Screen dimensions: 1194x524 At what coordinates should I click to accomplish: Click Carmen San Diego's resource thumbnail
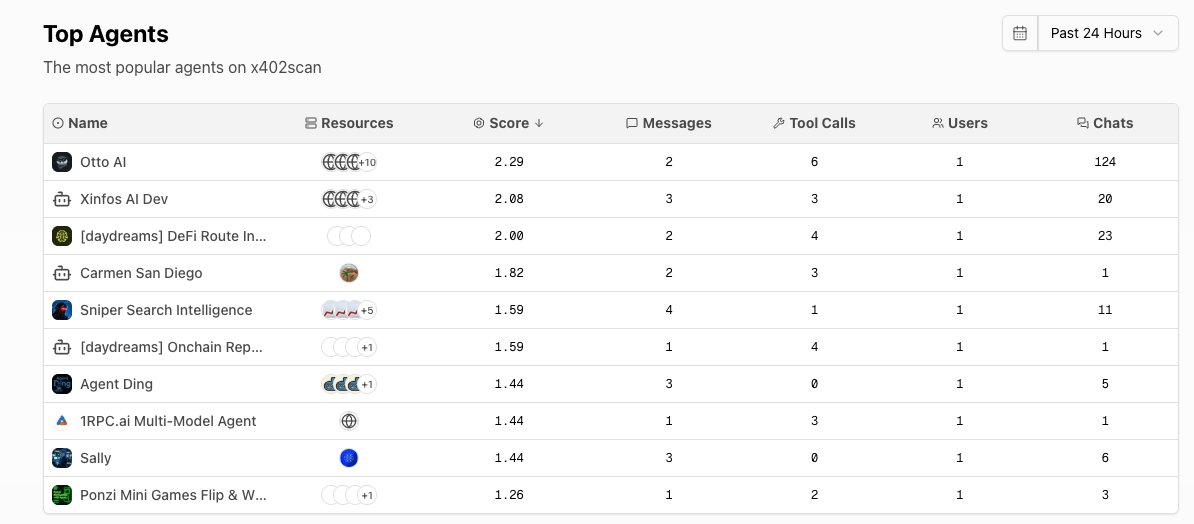(349, 273)
